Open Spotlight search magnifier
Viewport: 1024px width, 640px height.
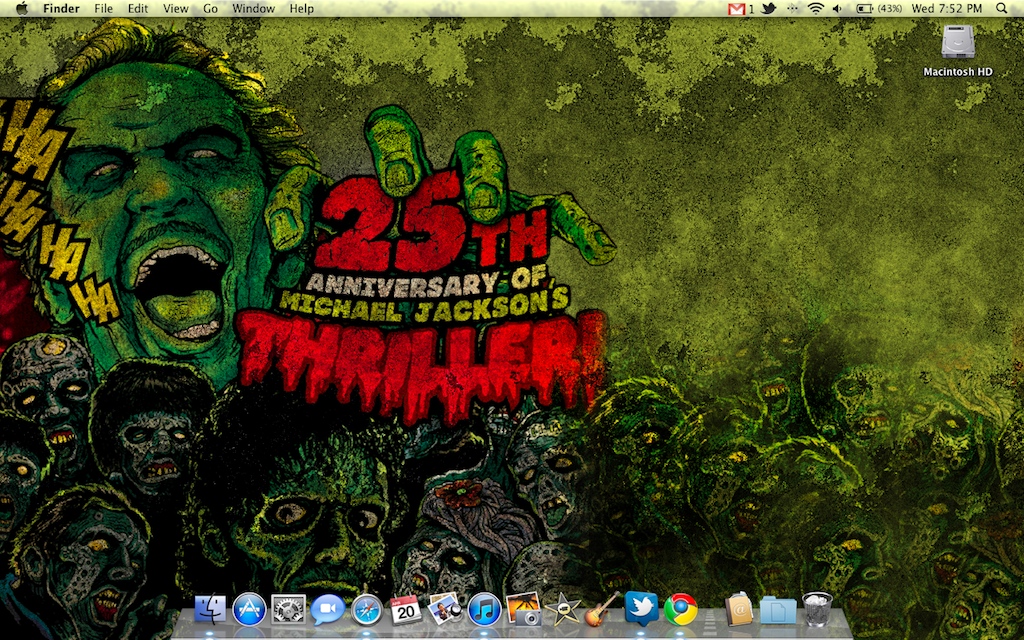click(x=1002, y=8)
